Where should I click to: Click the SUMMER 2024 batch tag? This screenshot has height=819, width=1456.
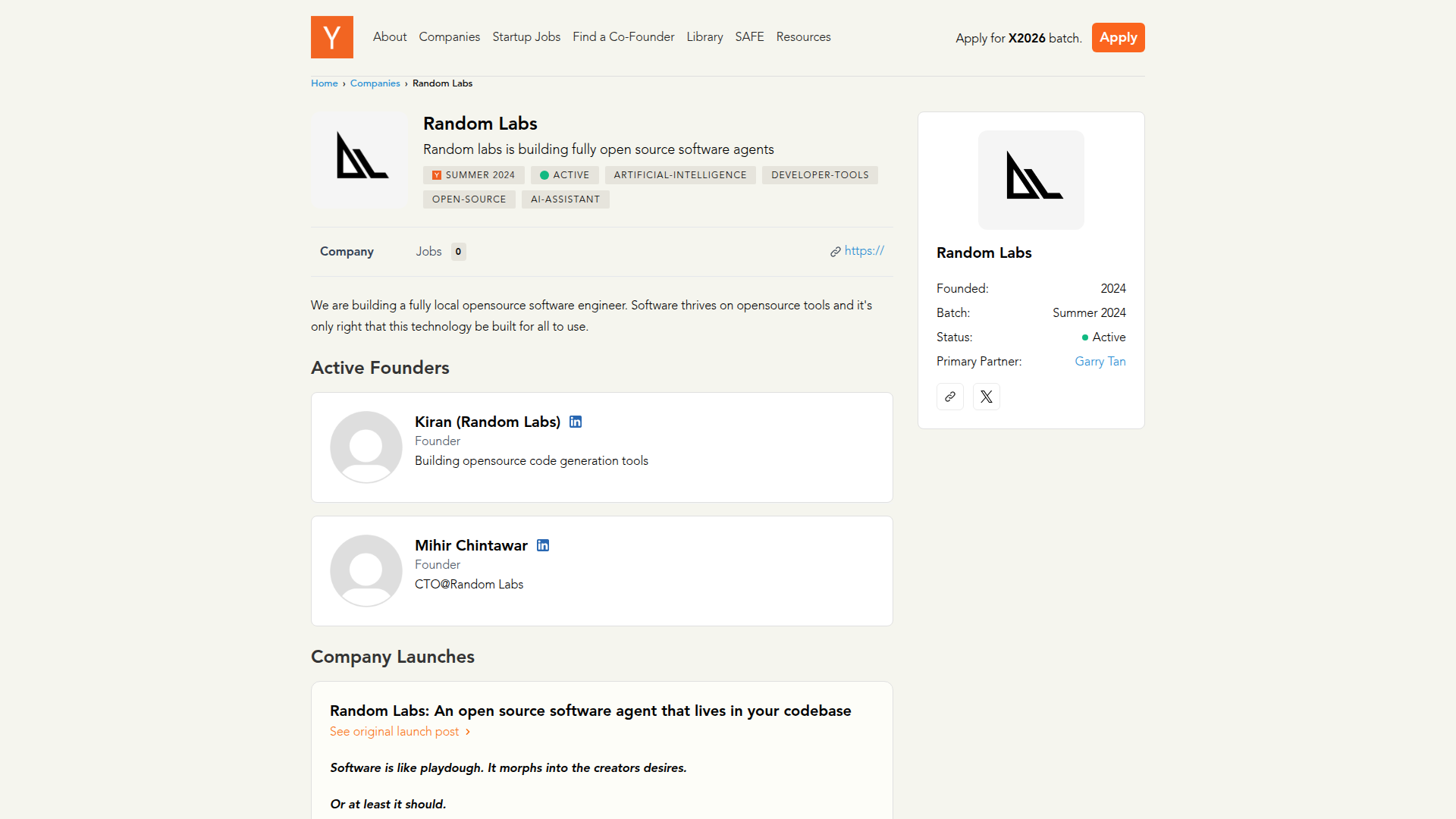(473, 175)
